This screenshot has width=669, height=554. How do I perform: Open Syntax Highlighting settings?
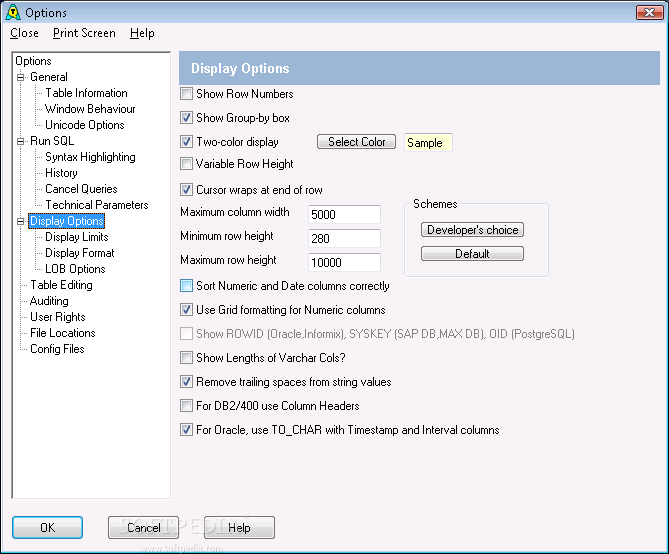(x=90, y=157)
